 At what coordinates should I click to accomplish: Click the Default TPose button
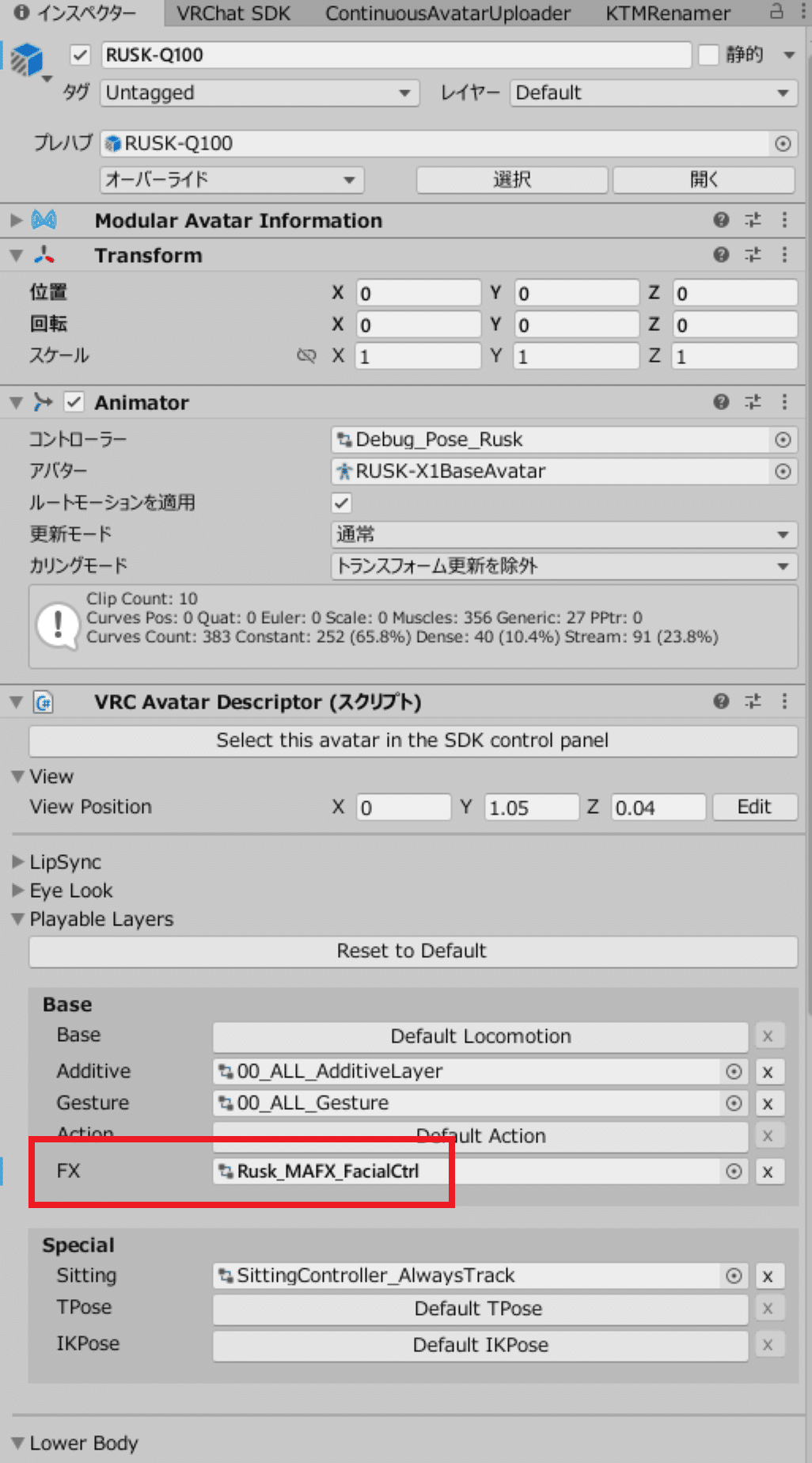[x=480, y=1309]
